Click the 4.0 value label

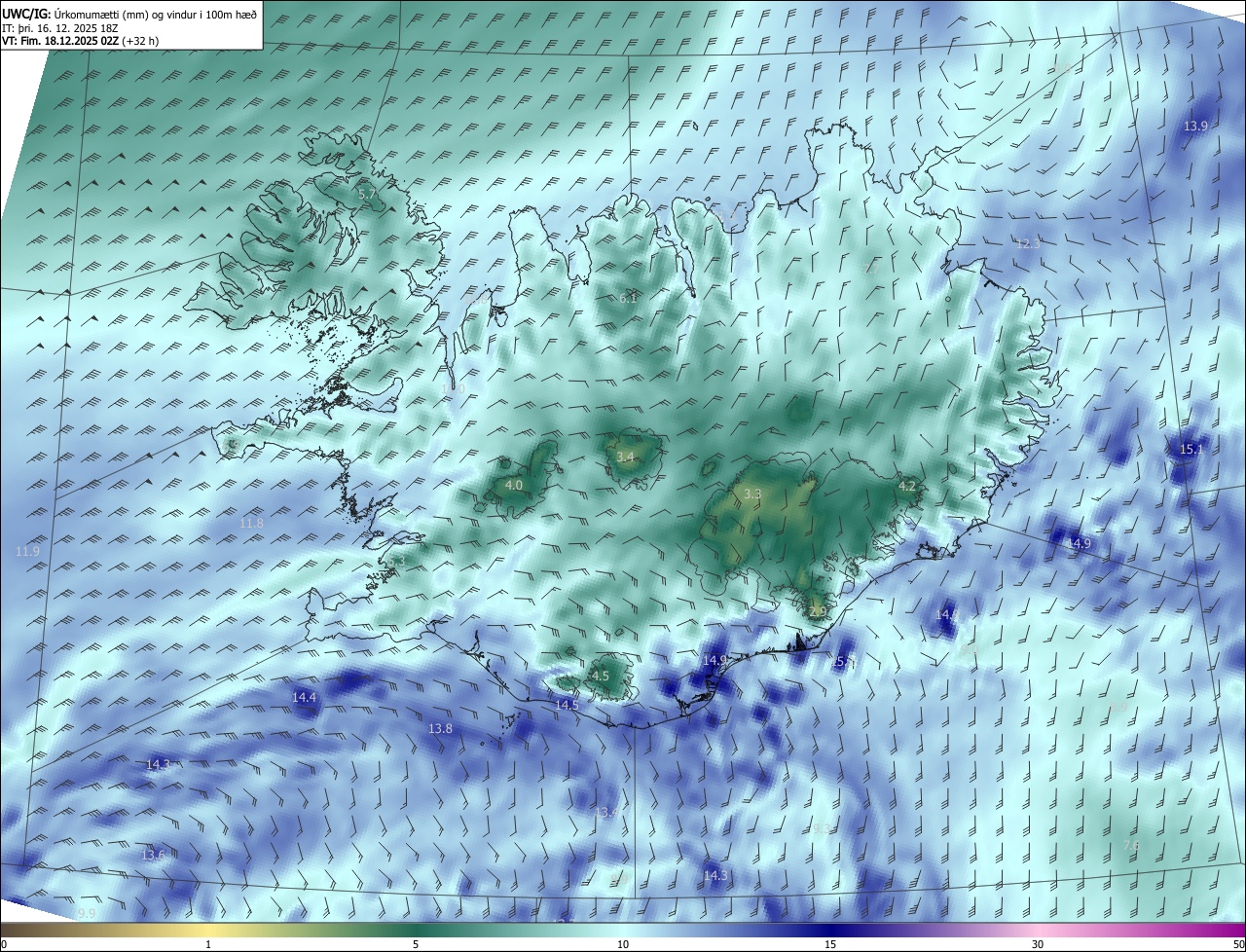514,485
